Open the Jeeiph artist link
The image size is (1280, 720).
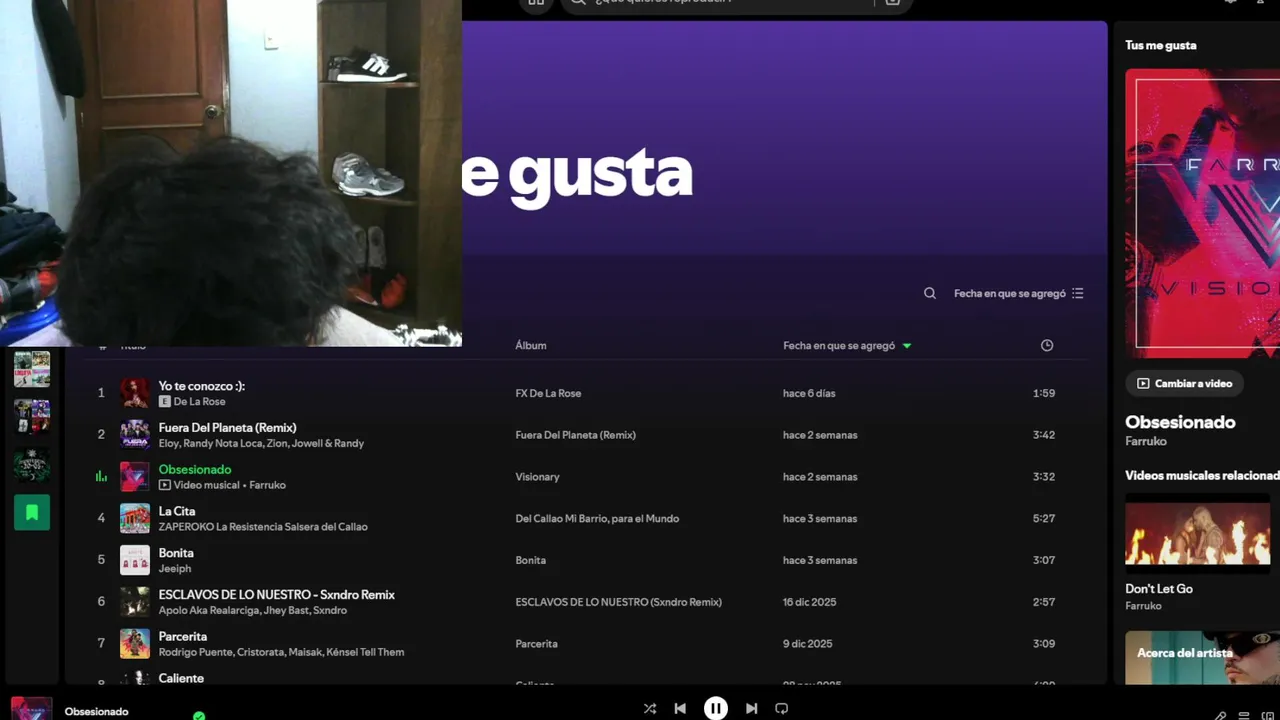tap(175, 569)
